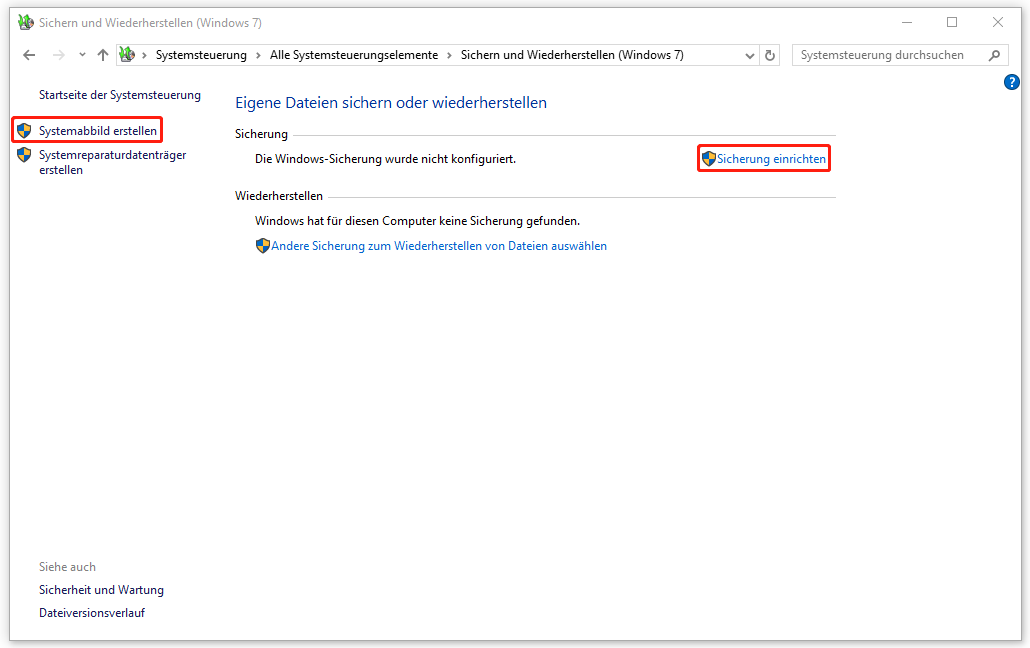This screenshot has width=1030, height=648.
Task: Open Dateiversionsverlauf link
Action: 91,613
